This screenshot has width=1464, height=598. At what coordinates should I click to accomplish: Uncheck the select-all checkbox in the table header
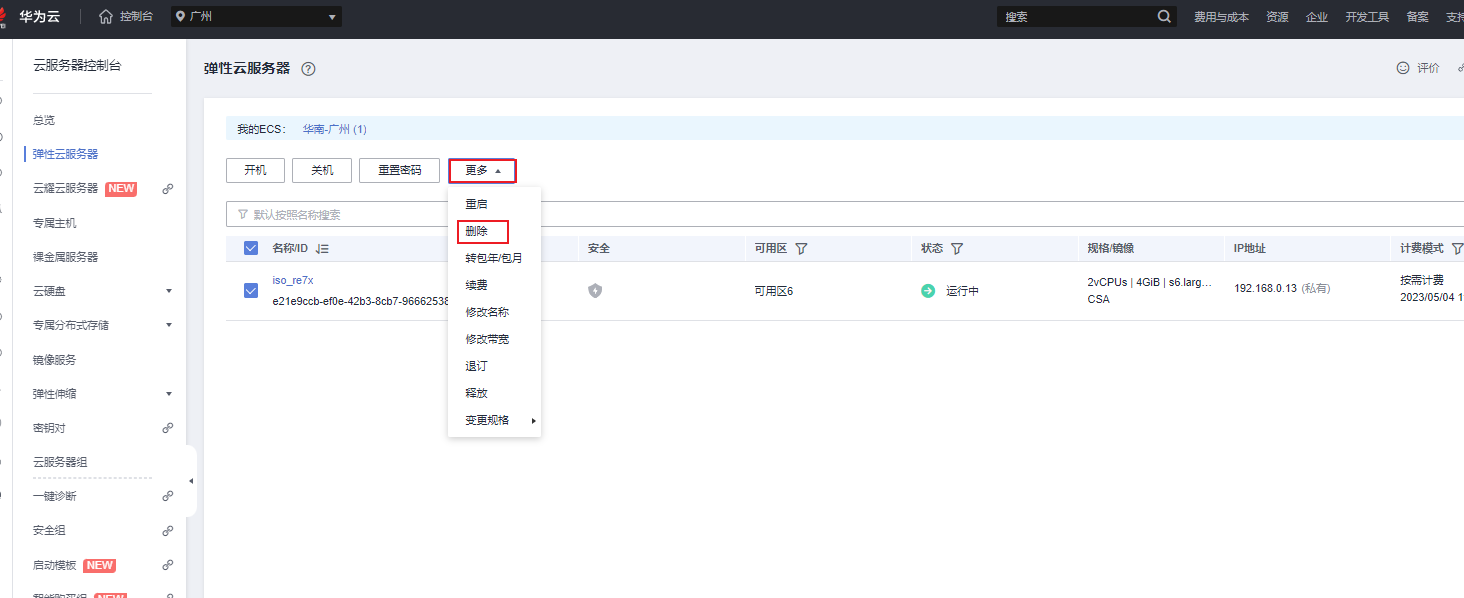(x=250, y=248)
